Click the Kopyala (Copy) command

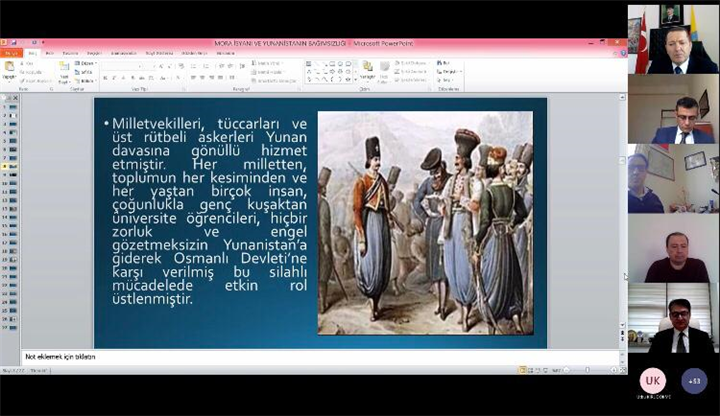pyautogui.click(x=31, y=72)
